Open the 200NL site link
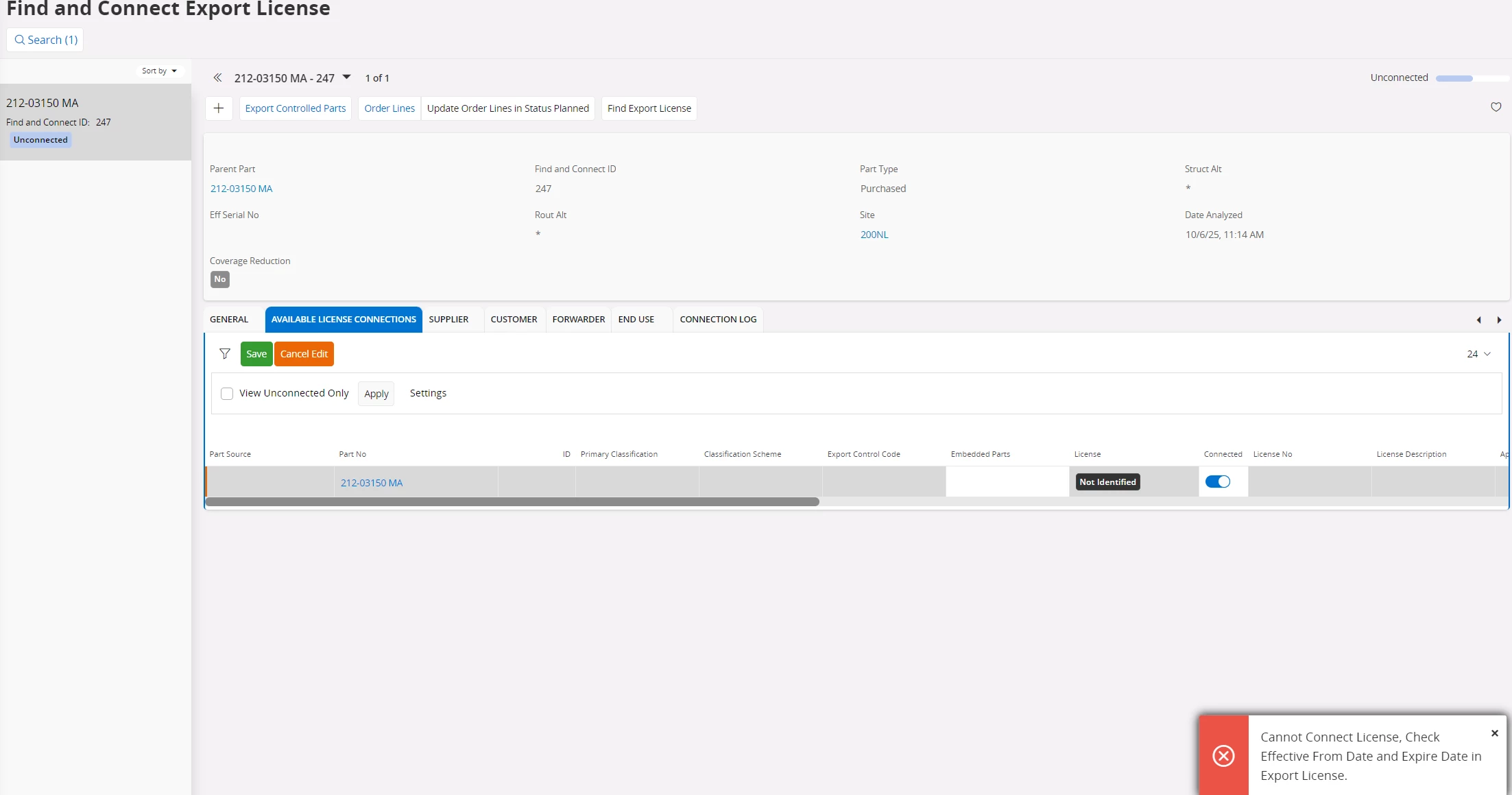 [x=874, y=235]
